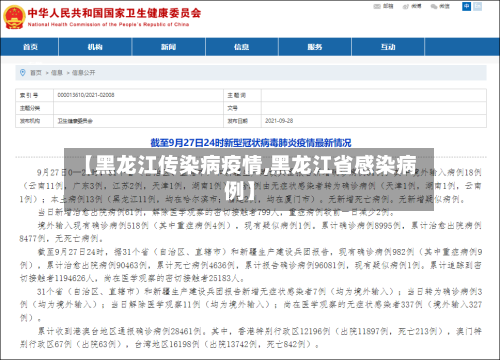Click the national emblem logo

(14, 17)
